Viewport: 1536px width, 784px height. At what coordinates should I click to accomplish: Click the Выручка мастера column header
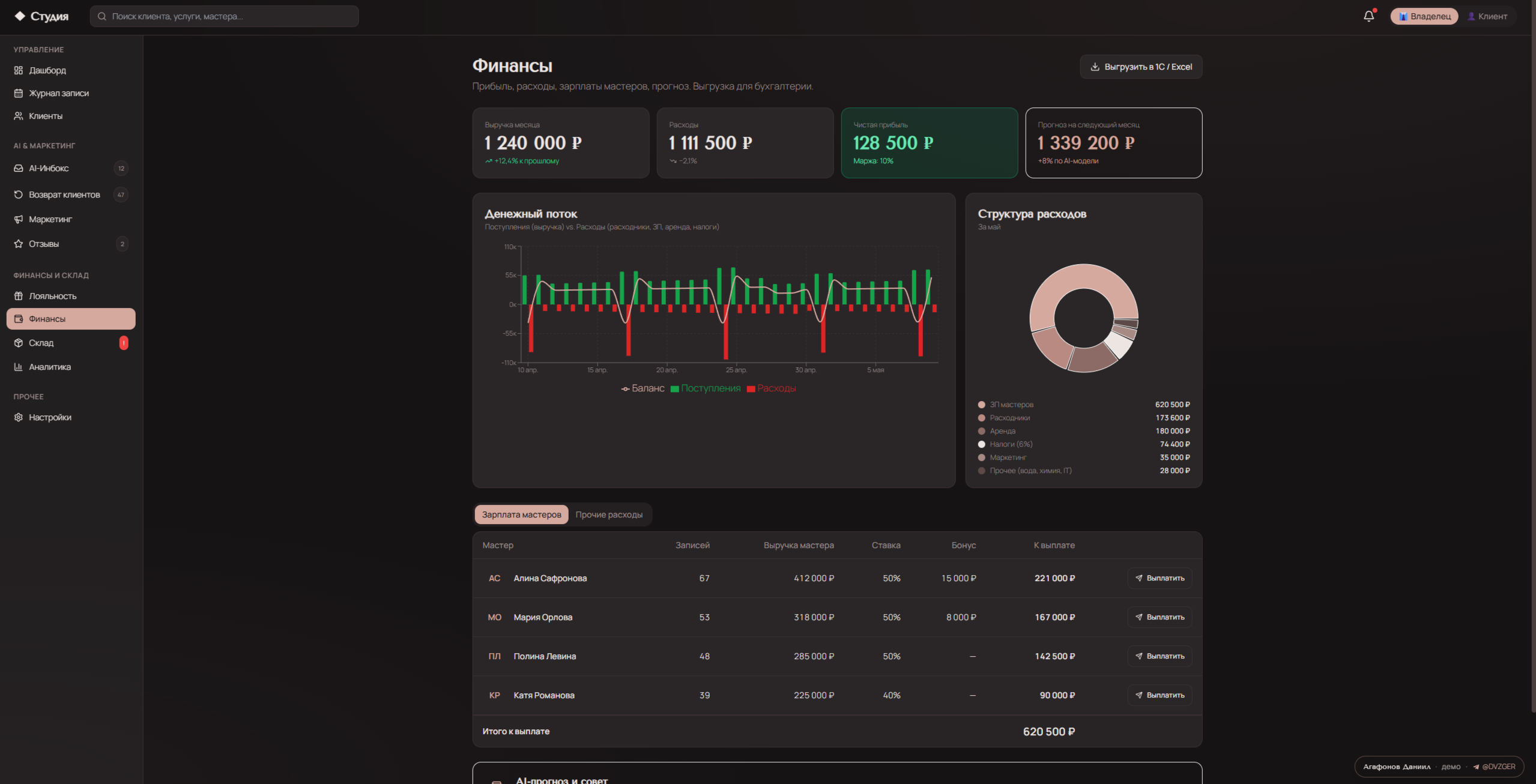(799, 545)
